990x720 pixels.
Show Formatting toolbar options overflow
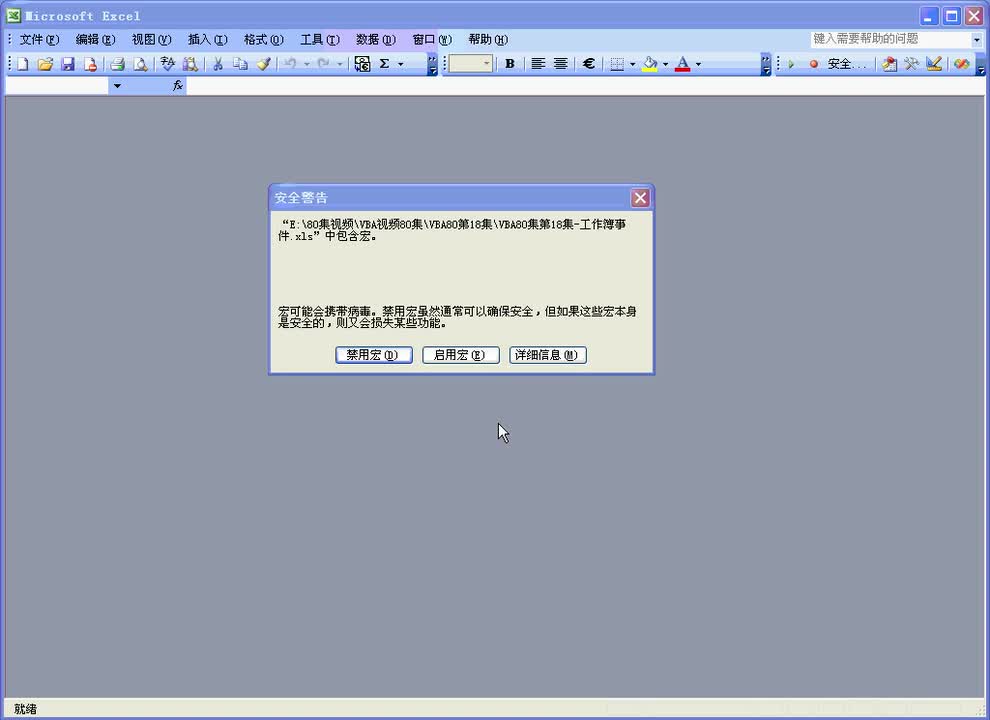766,64
